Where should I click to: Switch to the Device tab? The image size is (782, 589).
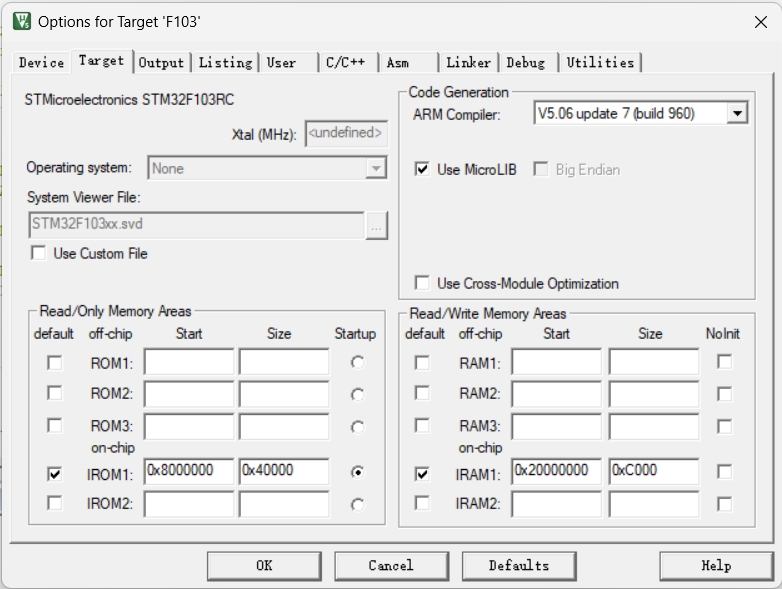(41, 62)
